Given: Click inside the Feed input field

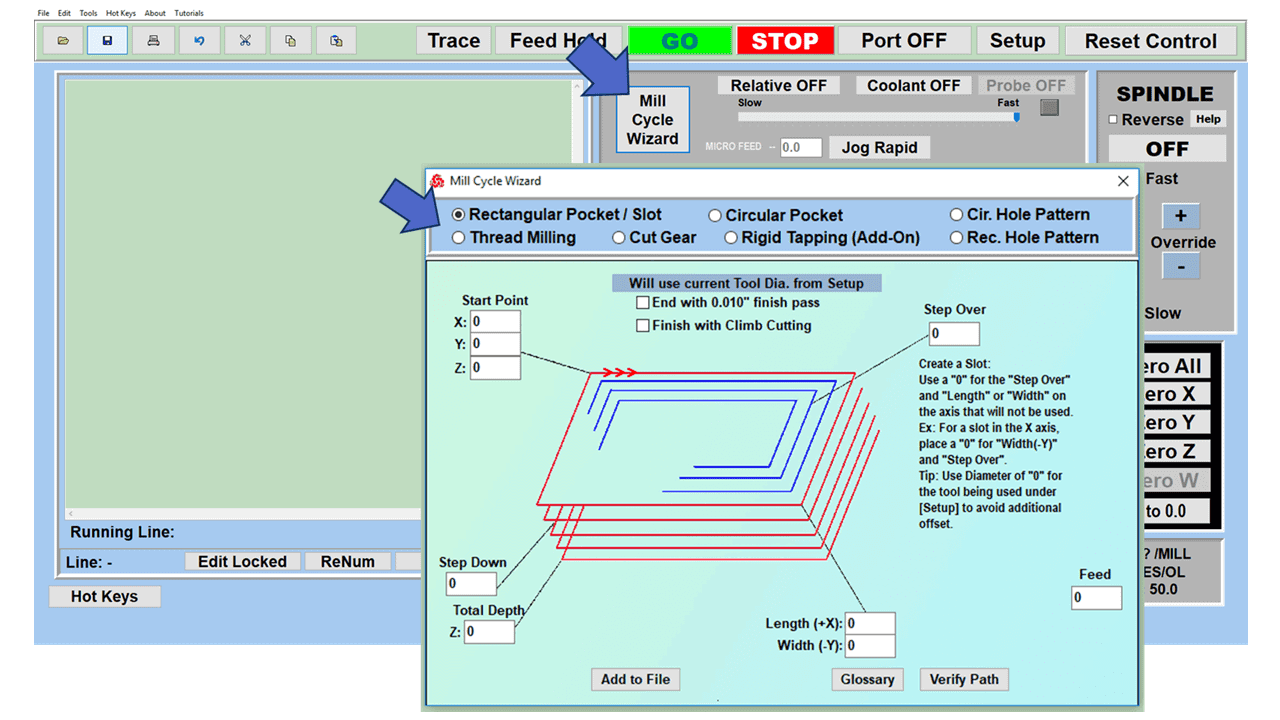Looking at the screenshot, I should [1096, 597].
